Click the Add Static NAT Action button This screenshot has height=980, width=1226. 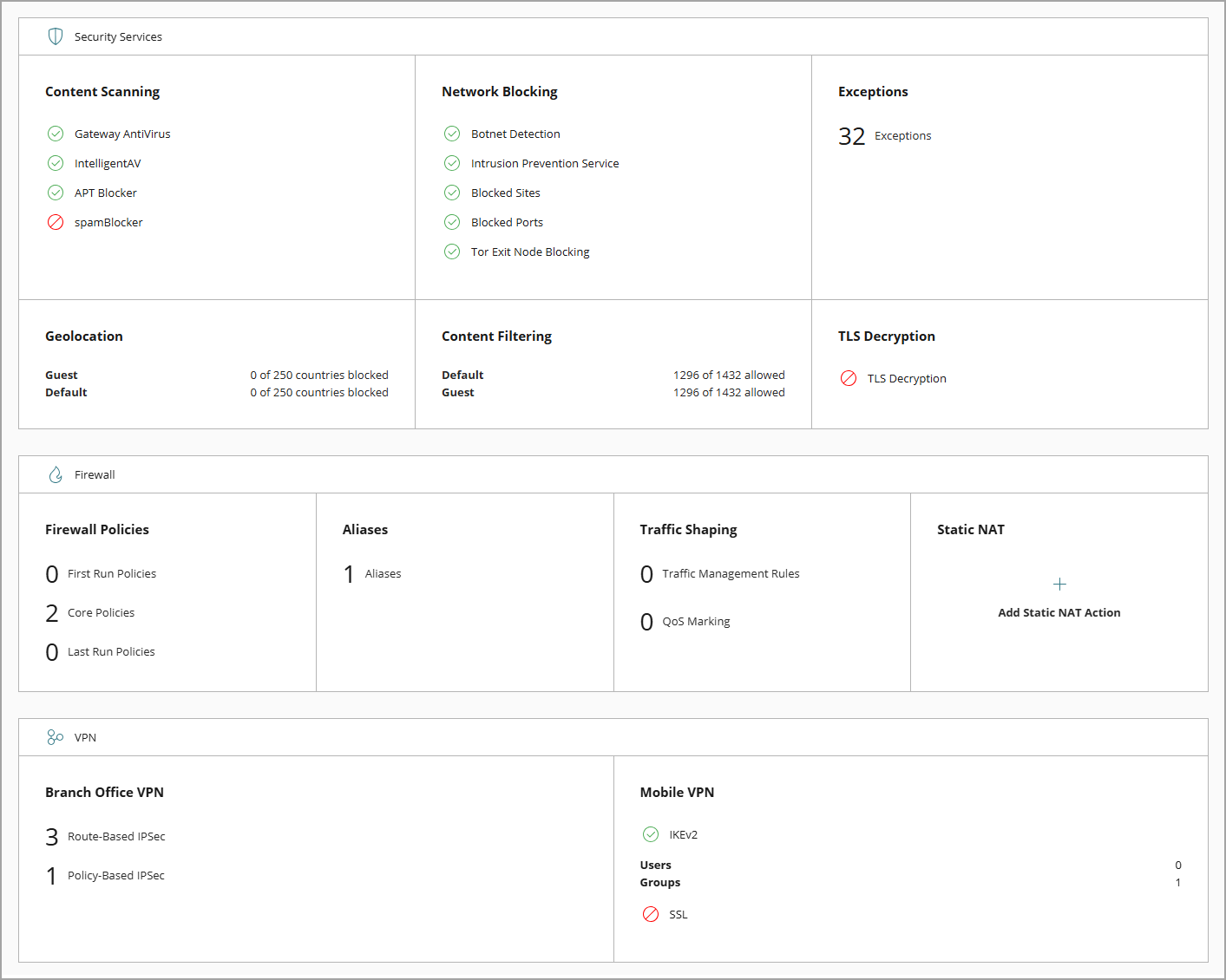coord(1059,612)
